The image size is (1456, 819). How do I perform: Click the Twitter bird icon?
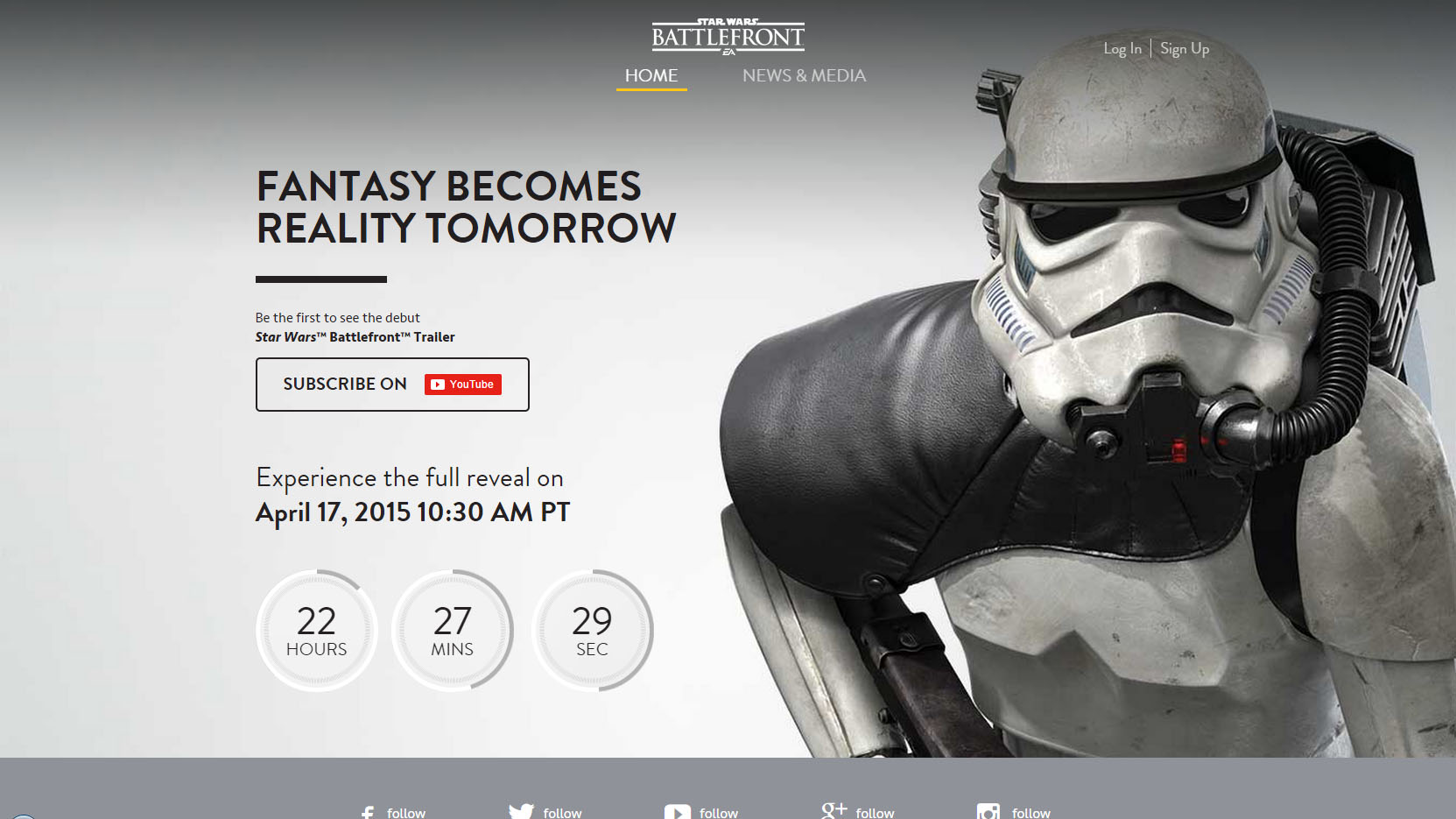(x=521, y=812)
